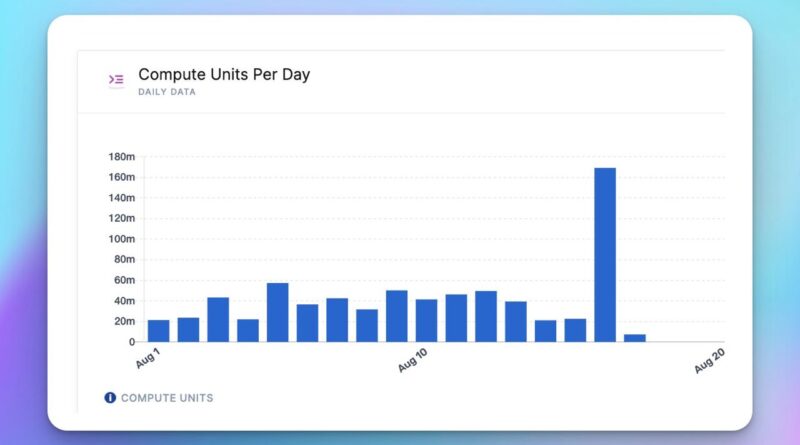
Task: Click the 100m y-axis label
Action: point(121,239)
